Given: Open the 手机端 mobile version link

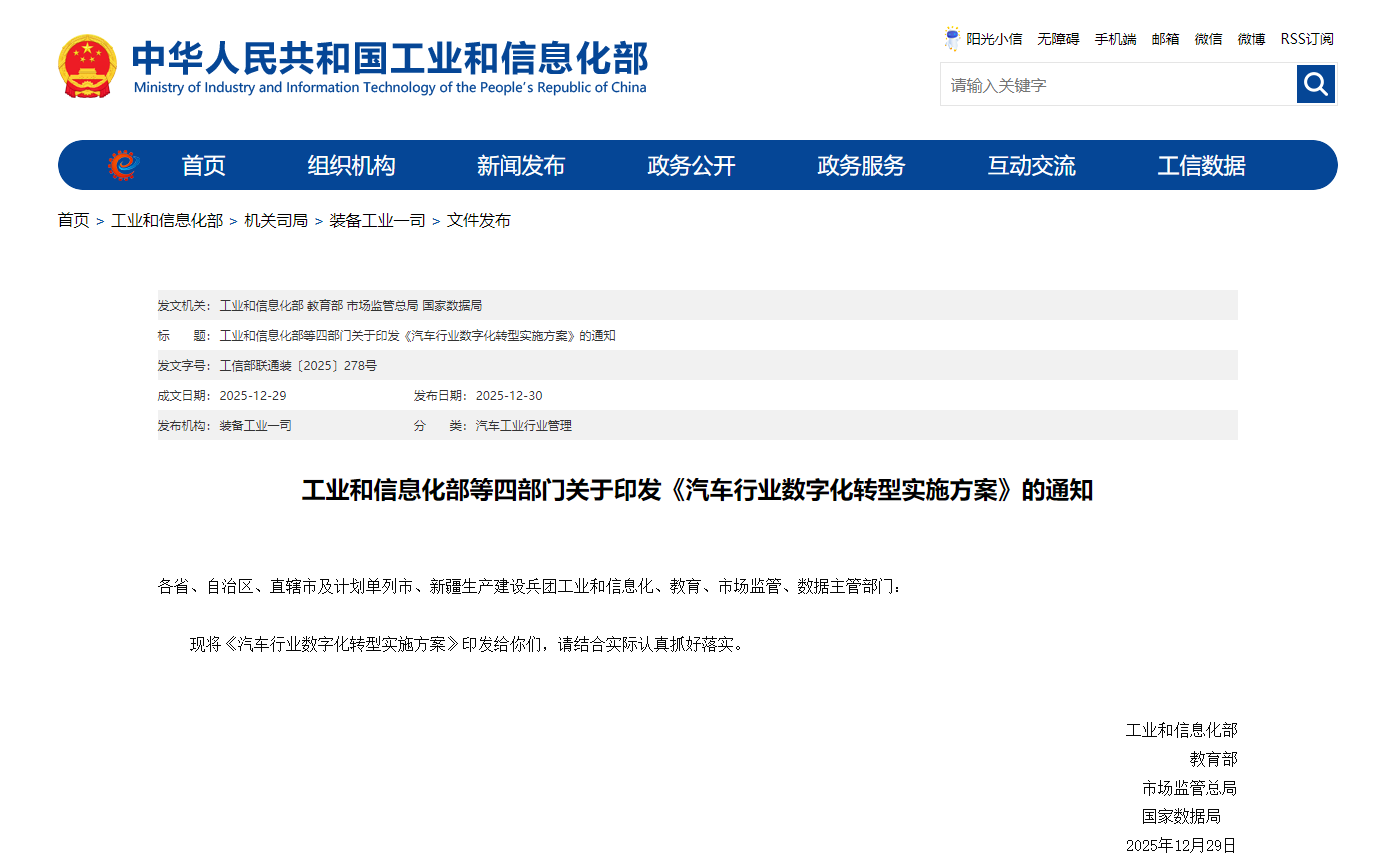Looking at the screenshot, I should [x=1115, y=39].
